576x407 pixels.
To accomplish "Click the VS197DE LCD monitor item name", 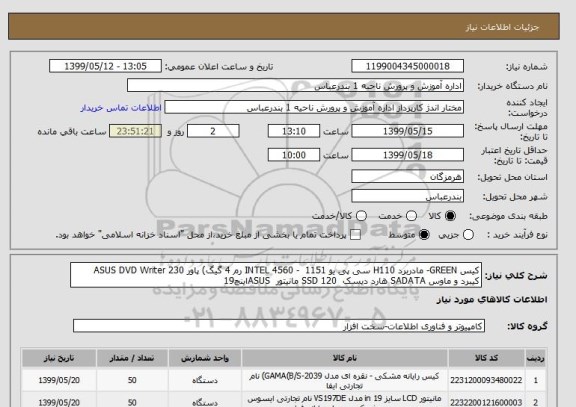I will coord(345,400).
